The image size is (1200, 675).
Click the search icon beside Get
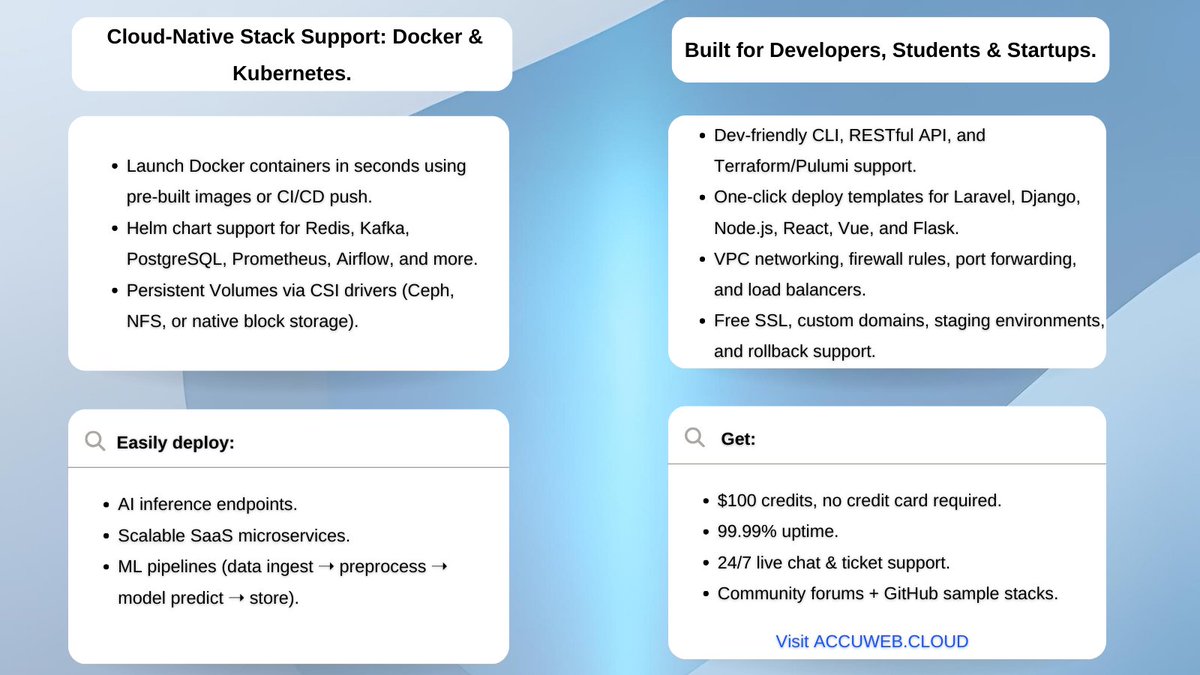pyautogui.click(x=694, y=437)
